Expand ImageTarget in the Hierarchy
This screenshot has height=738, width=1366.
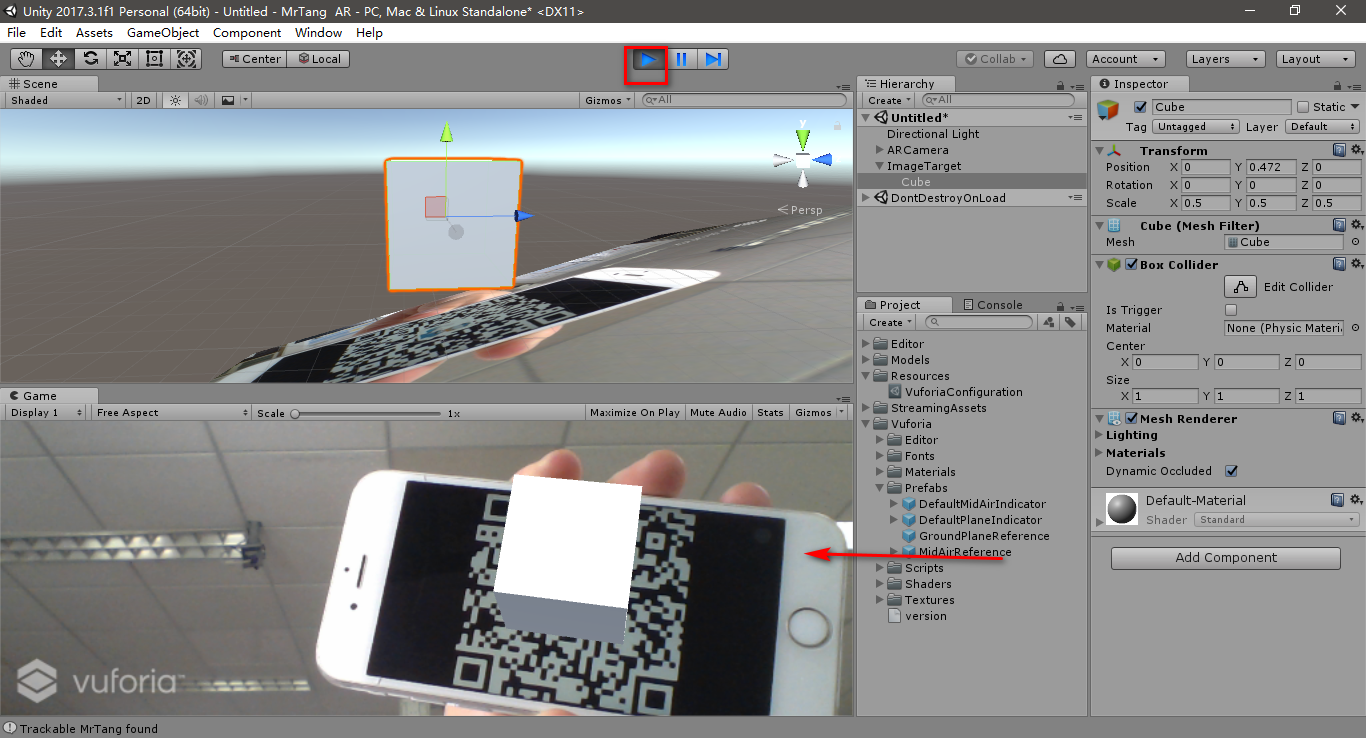(880, 165)
